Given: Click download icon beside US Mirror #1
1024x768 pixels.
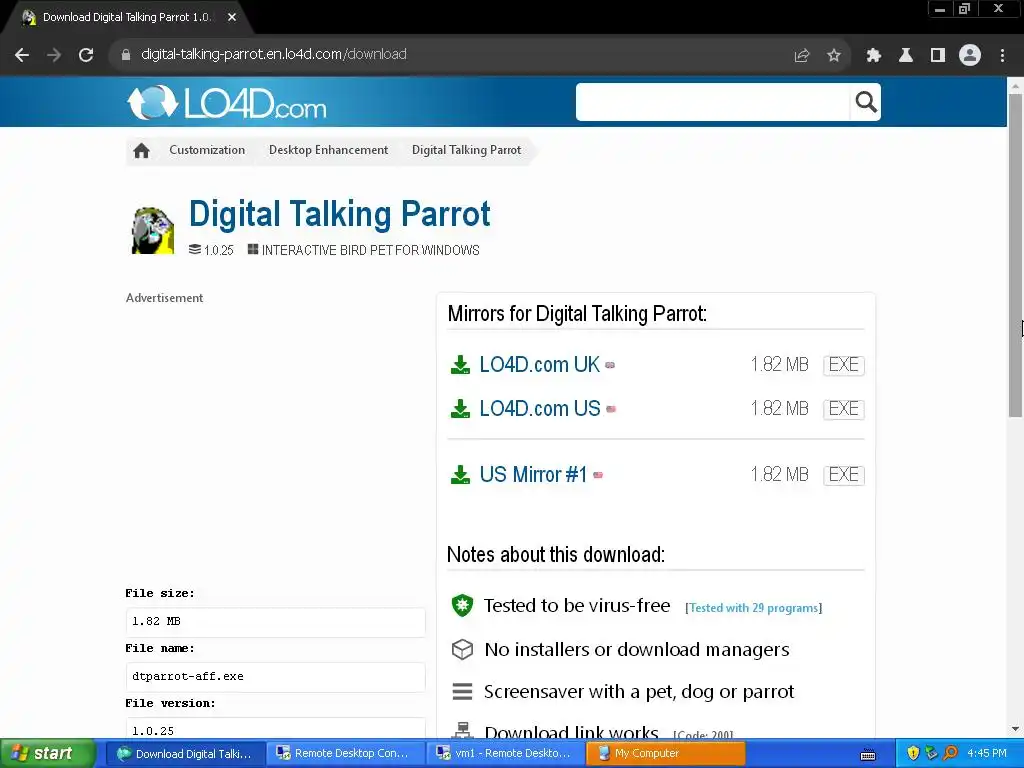Looking at the screenshot, I should (460, 475).
